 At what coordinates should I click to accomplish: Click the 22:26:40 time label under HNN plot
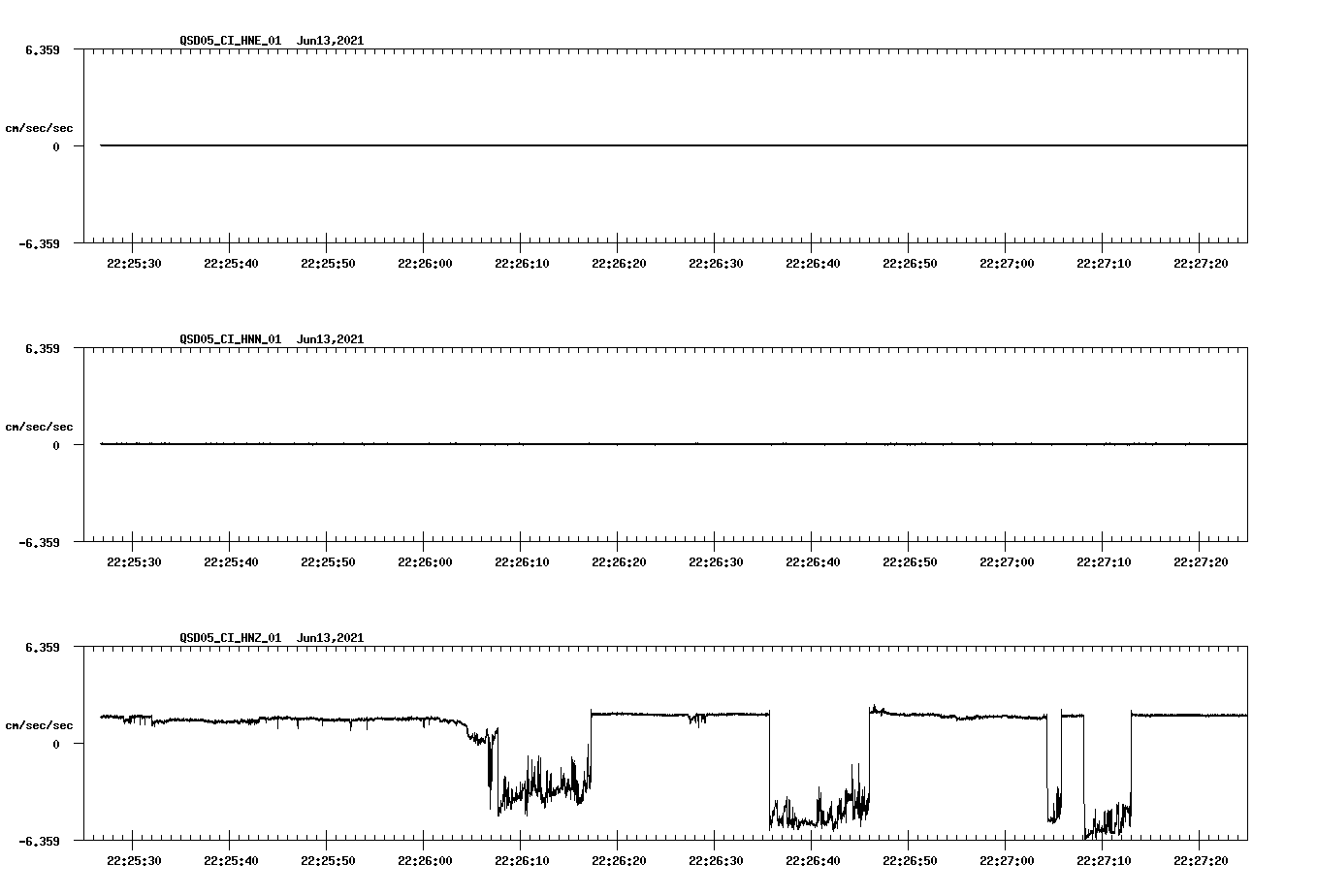(813, 562)
